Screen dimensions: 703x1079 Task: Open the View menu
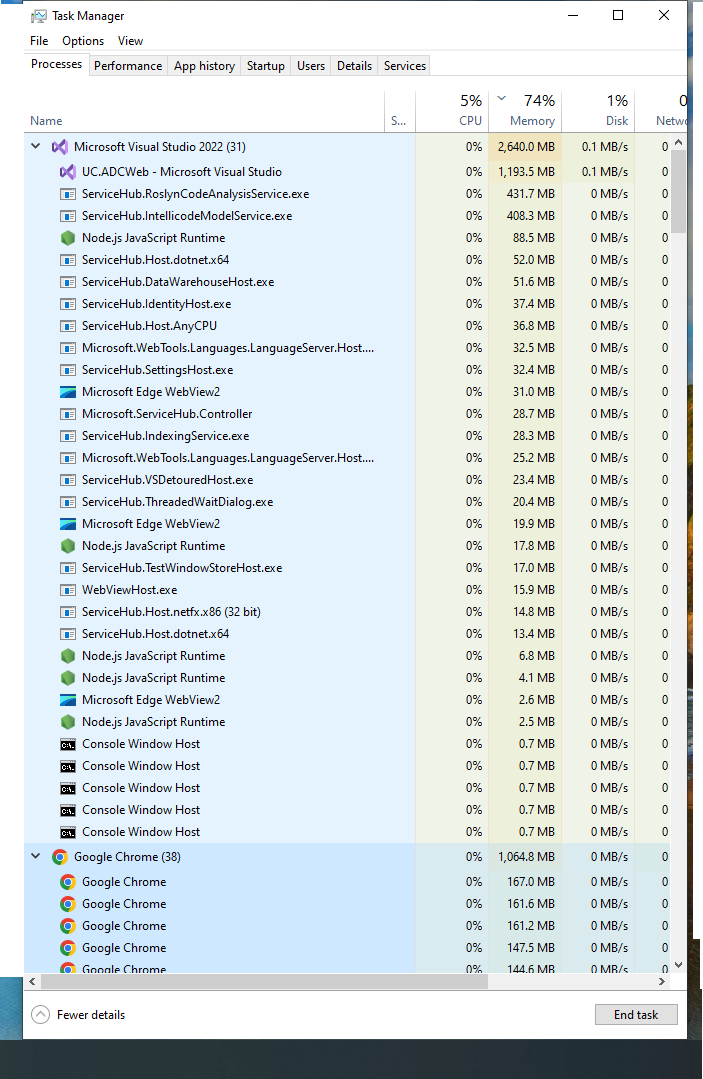click(x=130, y=41)
